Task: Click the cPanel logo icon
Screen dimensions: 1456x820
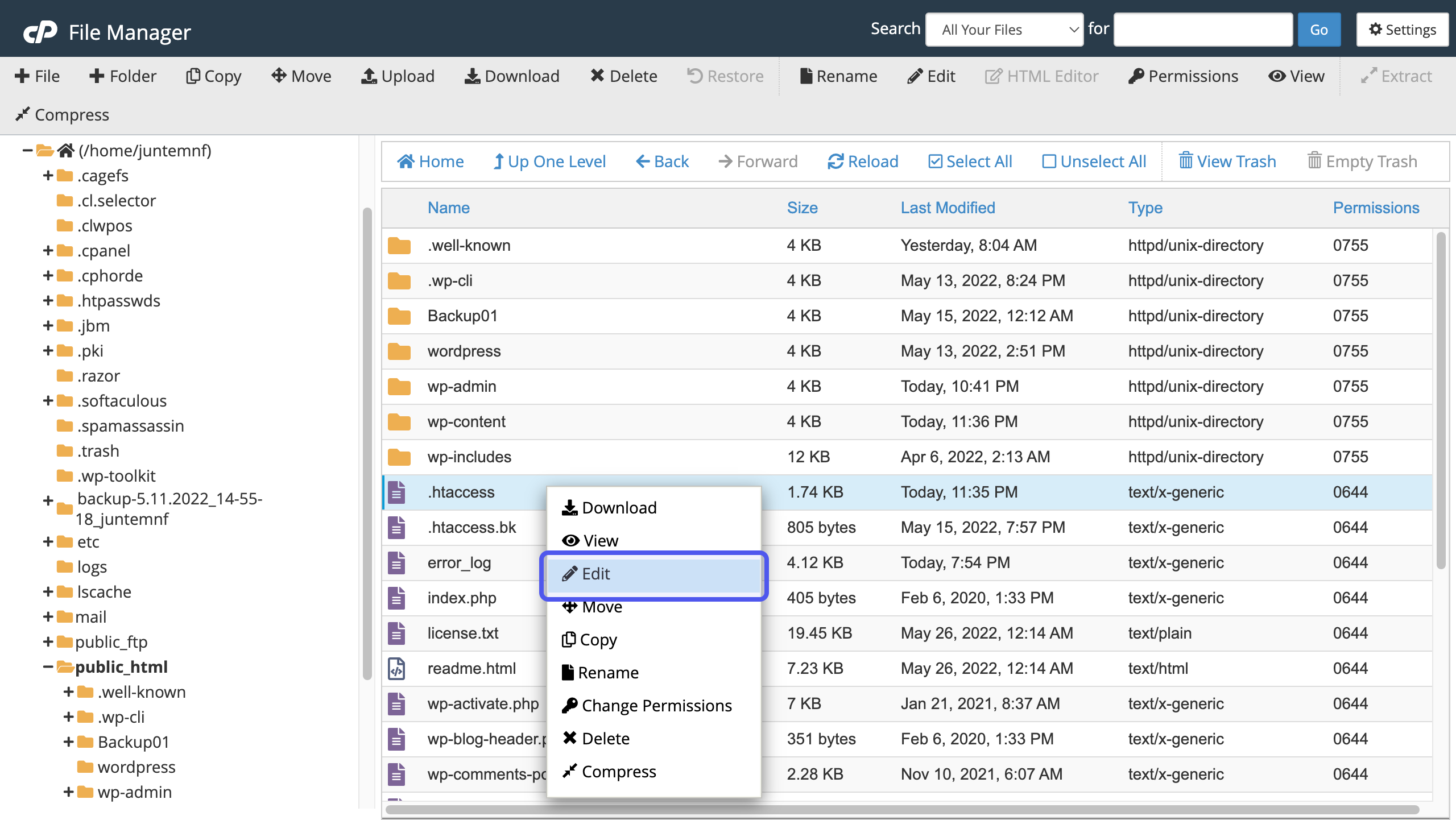Action: (40, 32)
